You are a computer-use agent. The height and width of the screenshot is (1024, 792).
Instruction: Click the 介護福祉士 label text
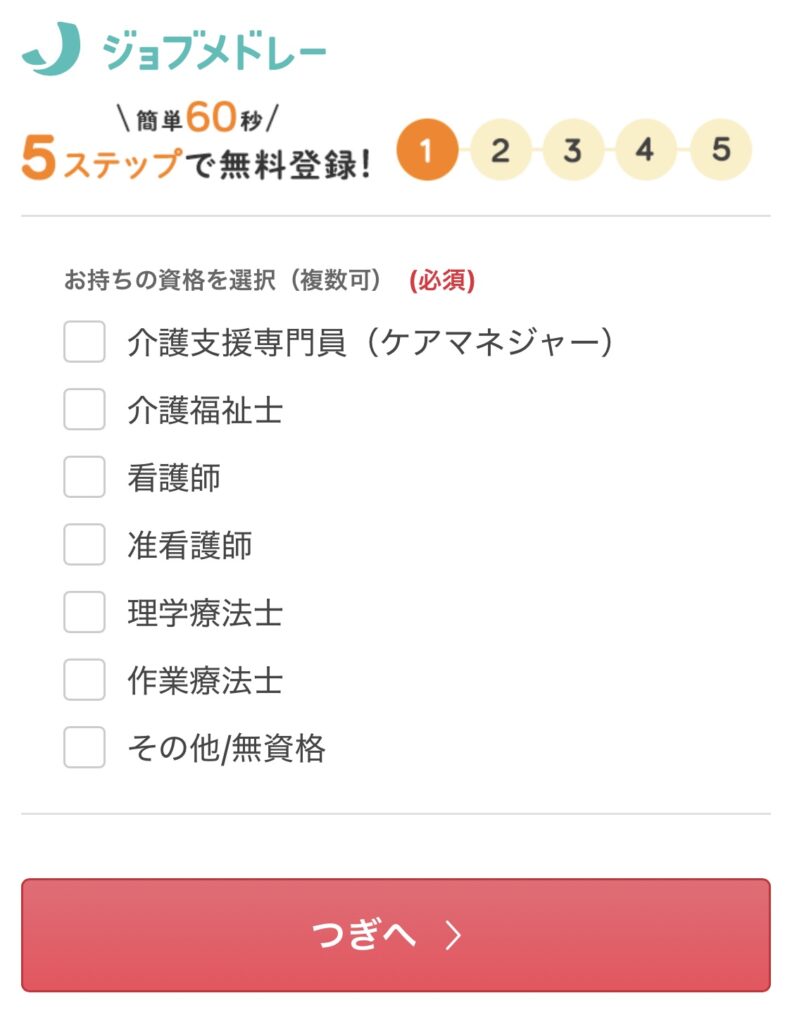(205, 410)
